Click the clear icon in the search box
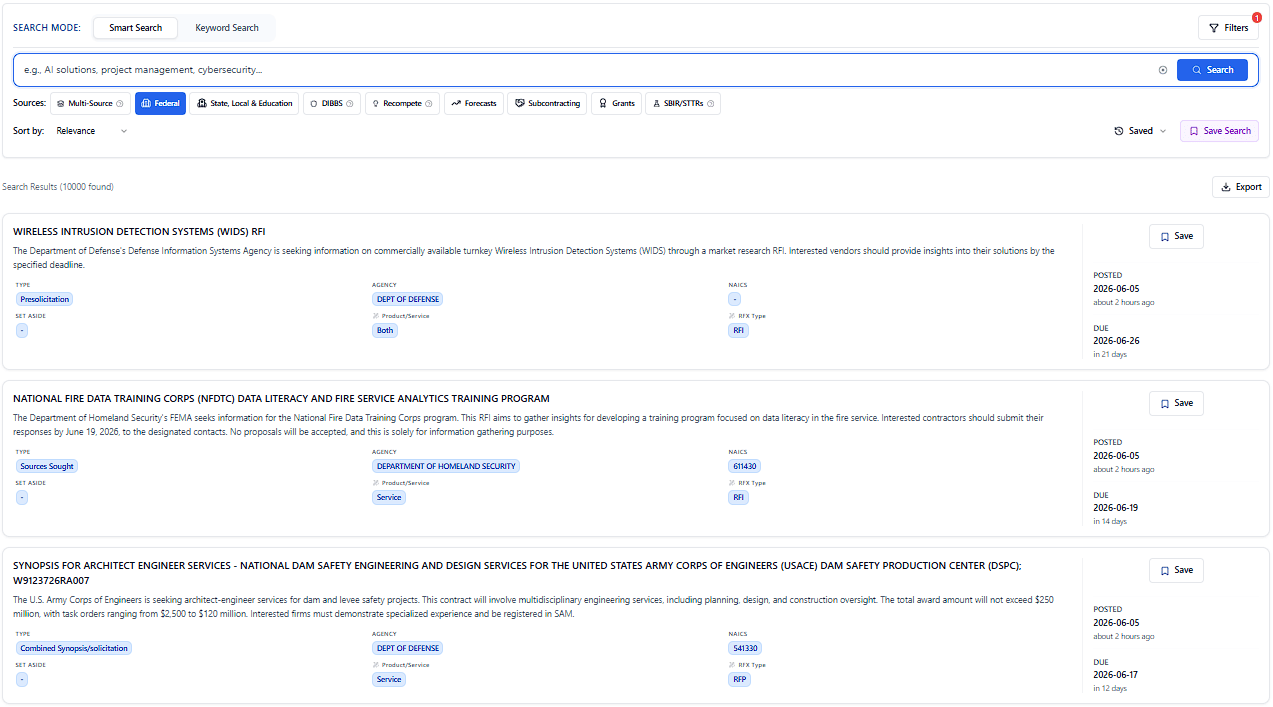 [1162, 70]
